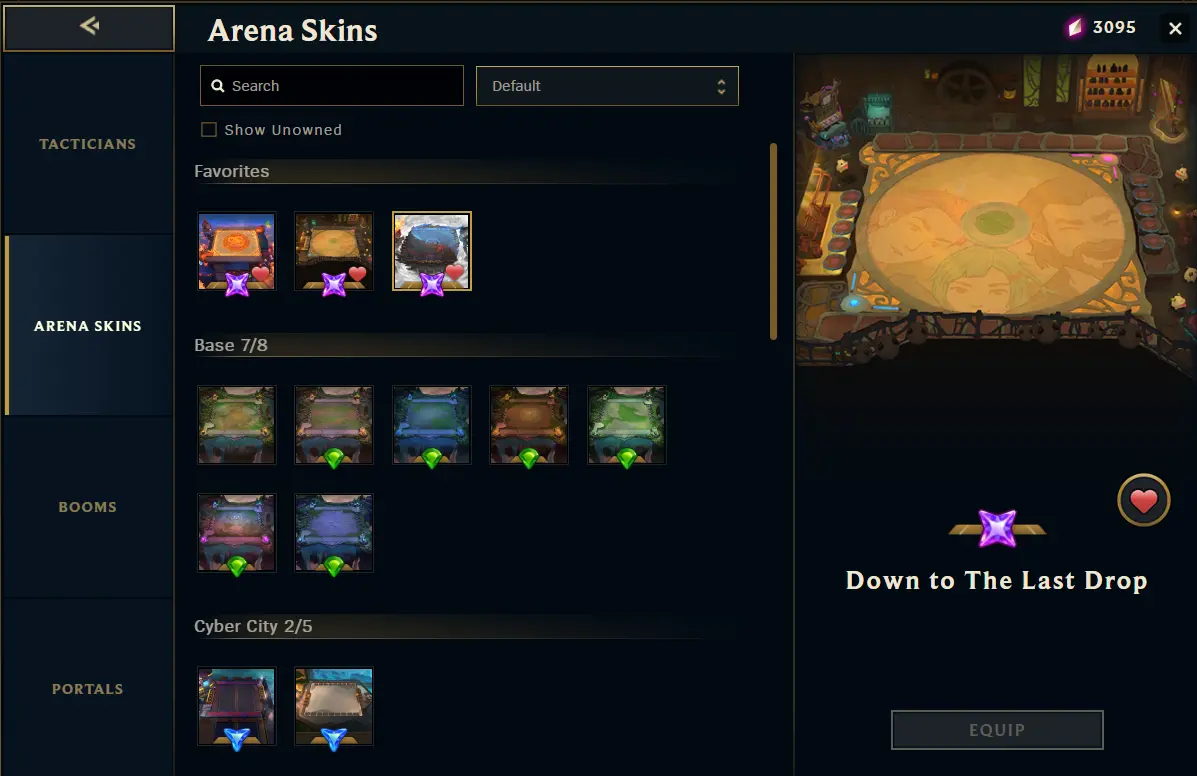Go to the Portals tab

coord(88,689)
